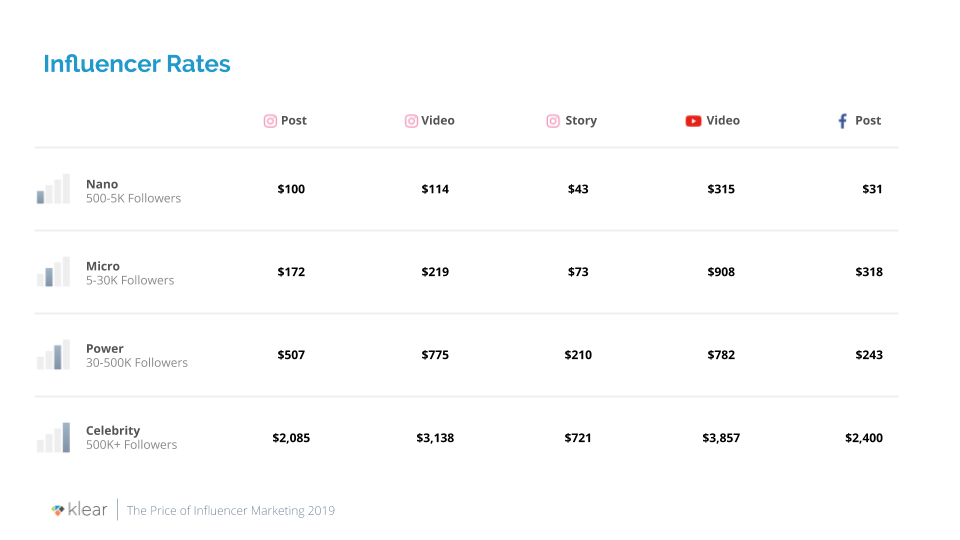Image resolution: width=960 pixels, height=540 pixels.
Task: Click the footer text Price of Influencer Marketing 2019
Action: [x=231, y=511]
